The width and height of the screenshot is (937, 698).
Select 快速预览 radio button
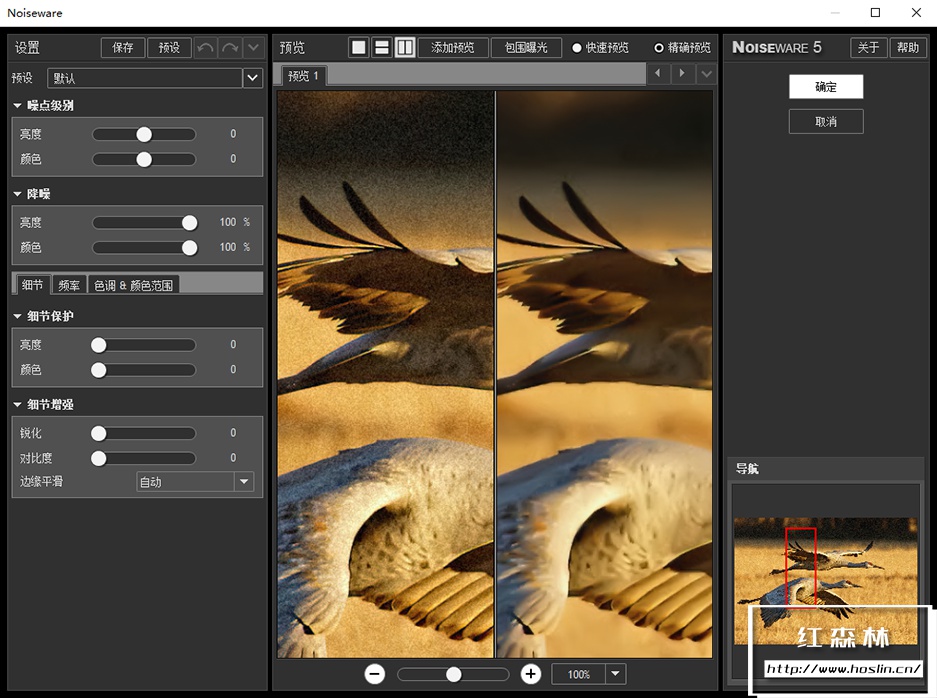pos(577,48)
